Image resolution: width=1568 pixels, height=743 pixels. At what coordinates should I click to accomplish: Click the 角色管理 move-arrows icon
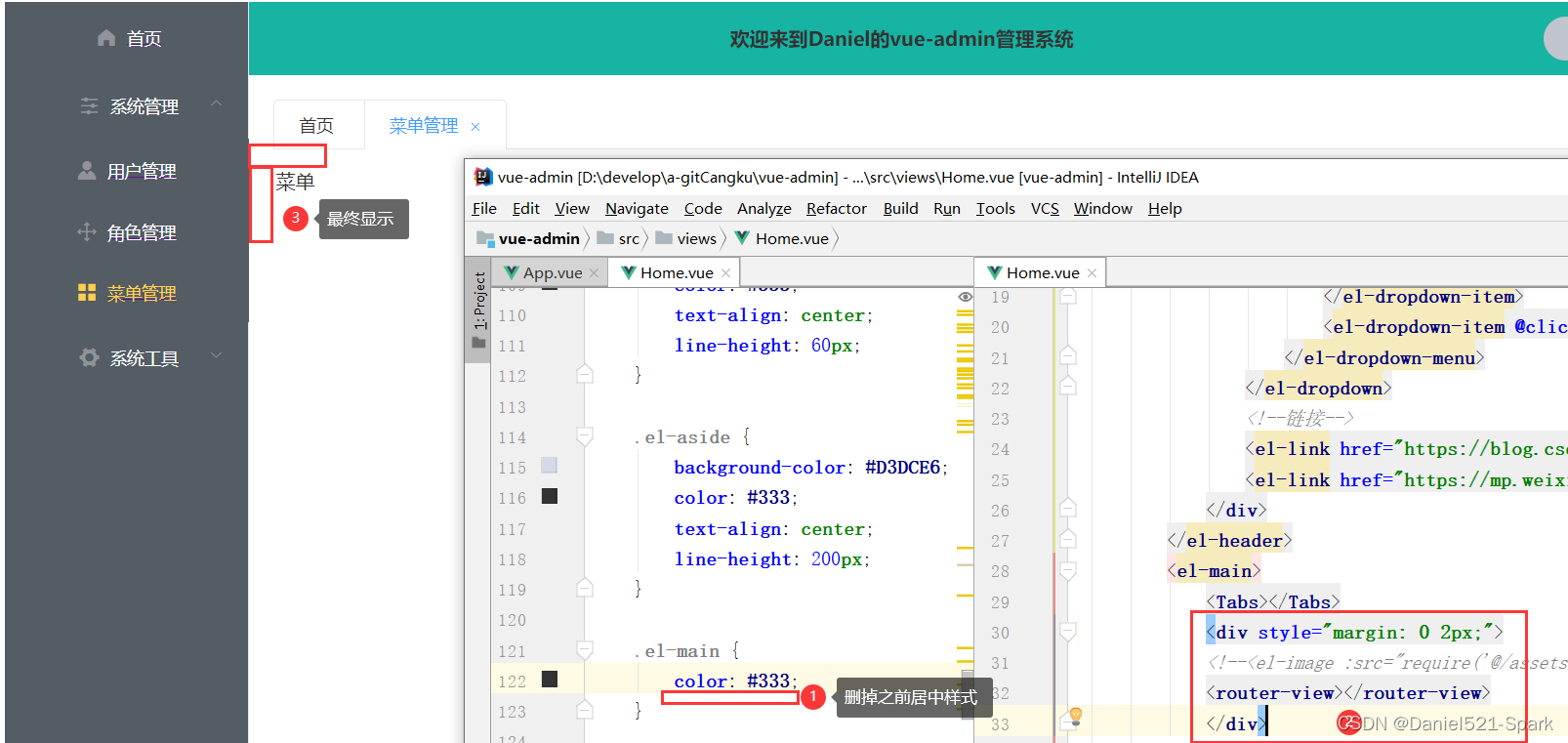coord(87,232)
